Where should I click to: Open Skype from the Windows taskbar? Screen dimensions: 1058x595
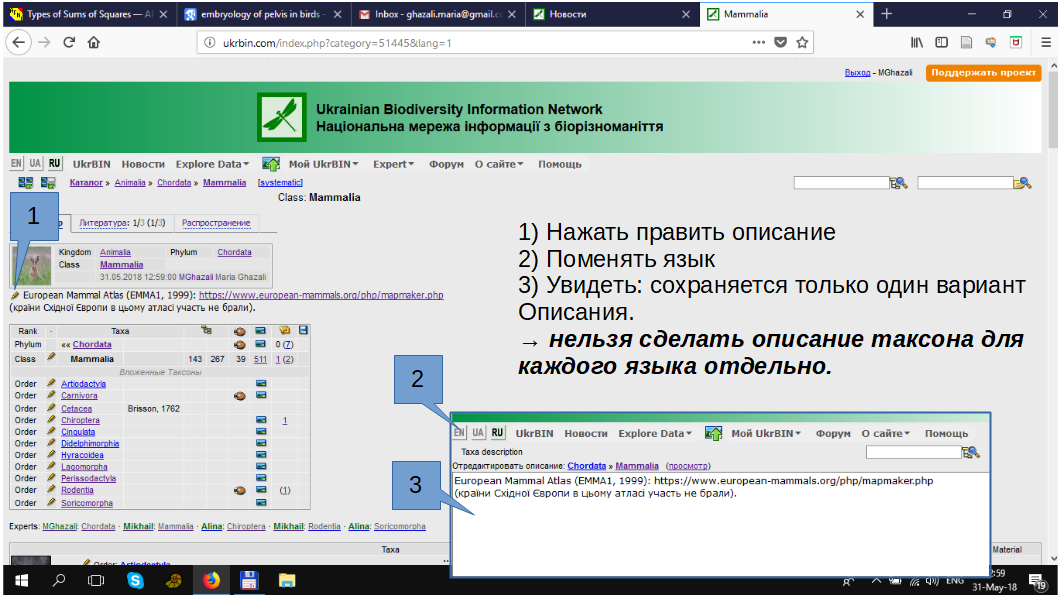[135, 580]
